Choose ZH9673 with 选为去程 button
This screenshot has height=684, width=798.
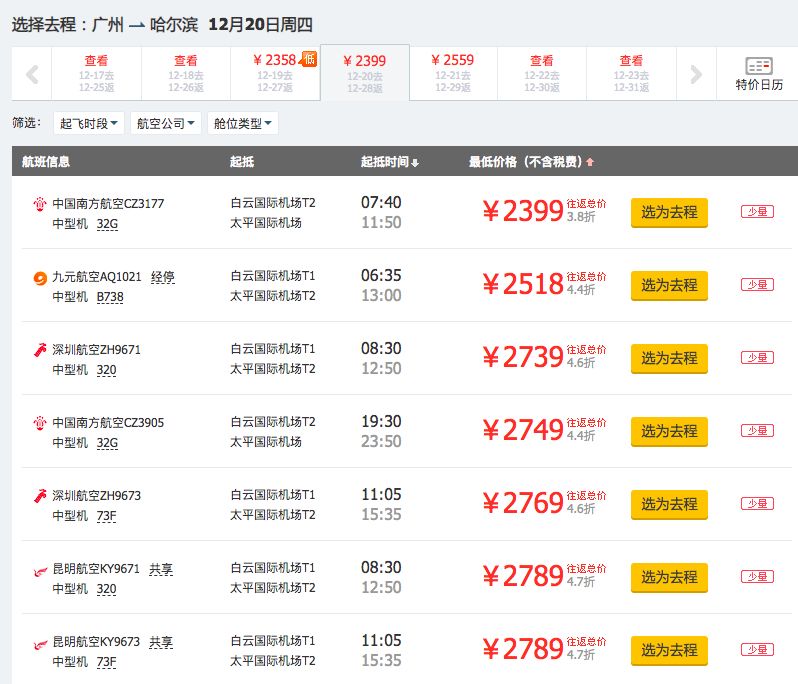click(669, 505)
